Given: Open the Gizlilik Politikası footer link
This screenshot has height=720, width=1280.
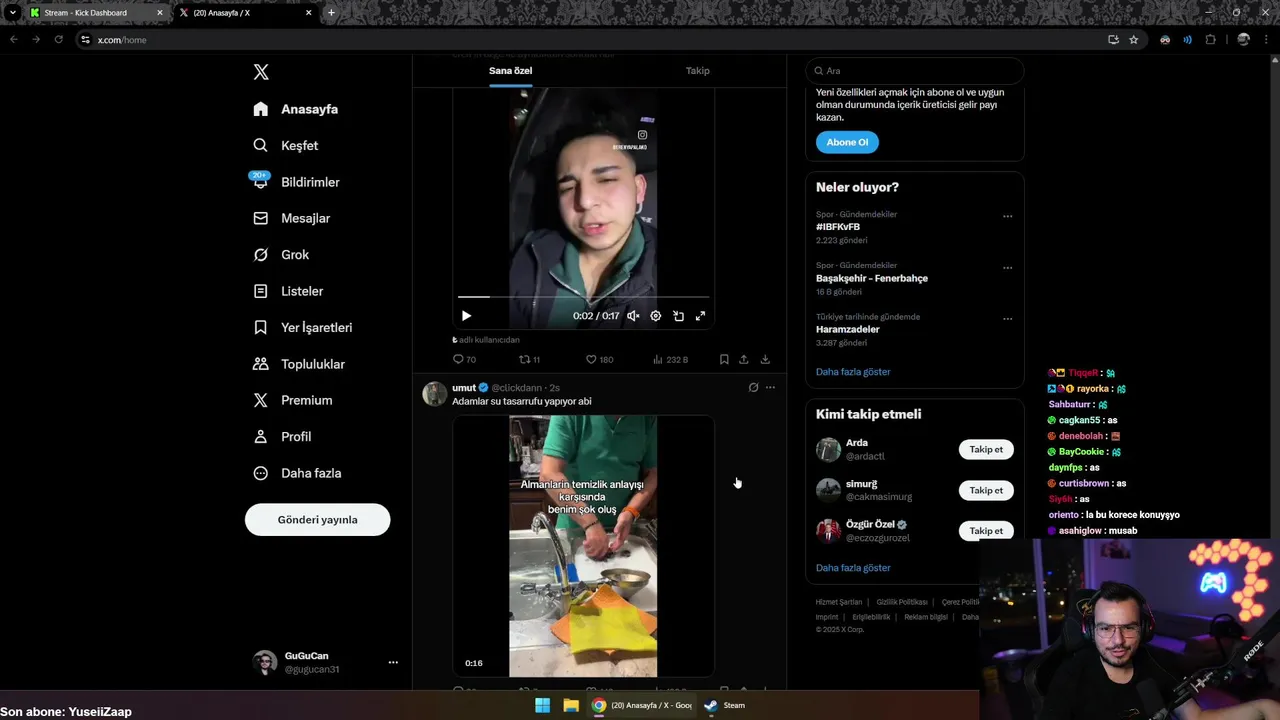Looking at the screenshot, I should coord(902,602).
